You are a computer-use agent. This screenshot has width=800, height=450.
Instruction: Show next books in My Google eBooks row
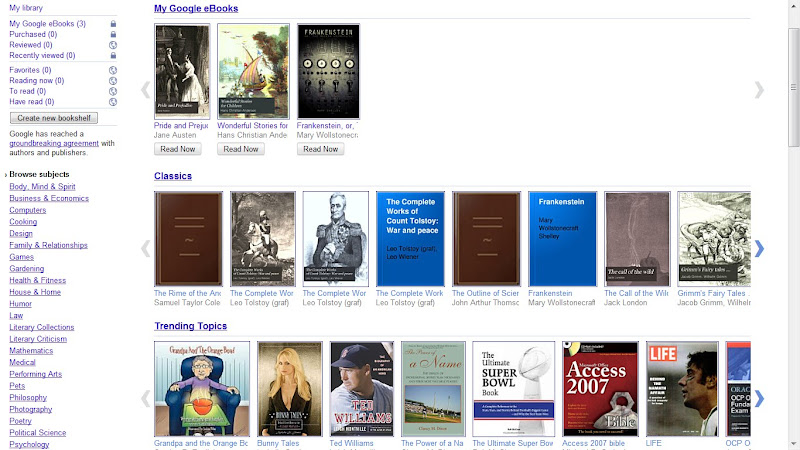pos(759,90)
